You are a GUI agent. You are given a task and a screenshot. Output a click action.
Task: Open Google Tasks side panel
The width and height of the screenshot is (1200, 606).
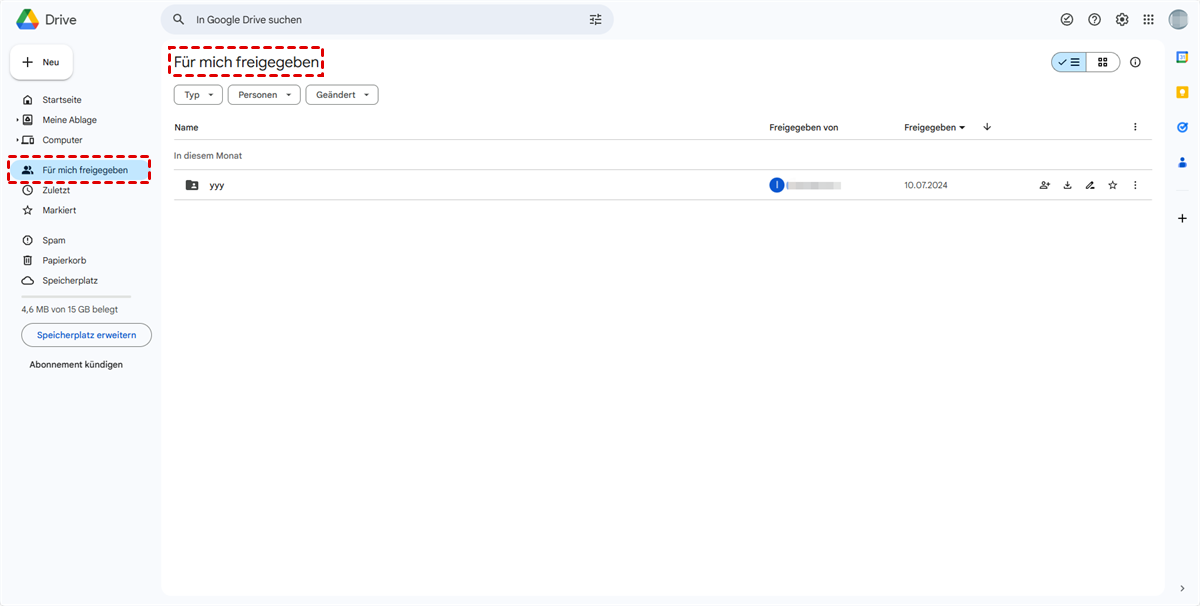pos(1182,127)
